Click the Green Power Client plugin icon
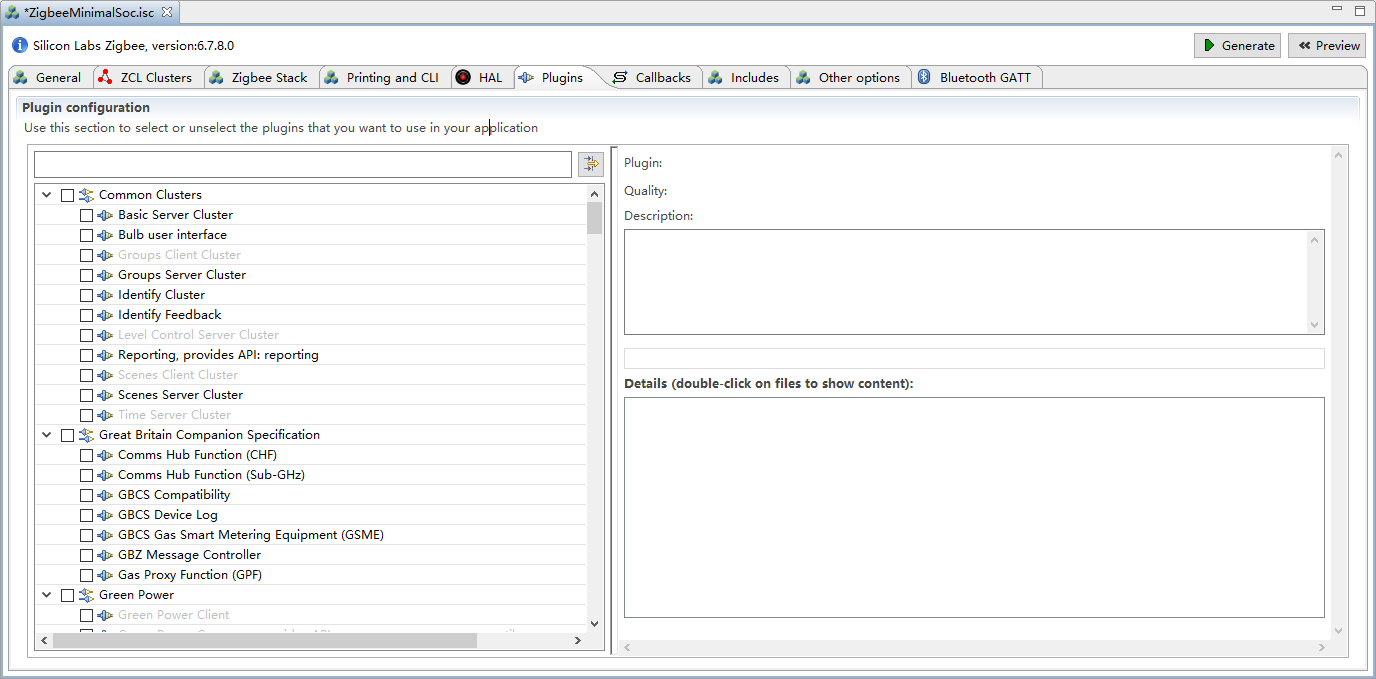This screenshot has height=679, width=1376. (105, 615)
